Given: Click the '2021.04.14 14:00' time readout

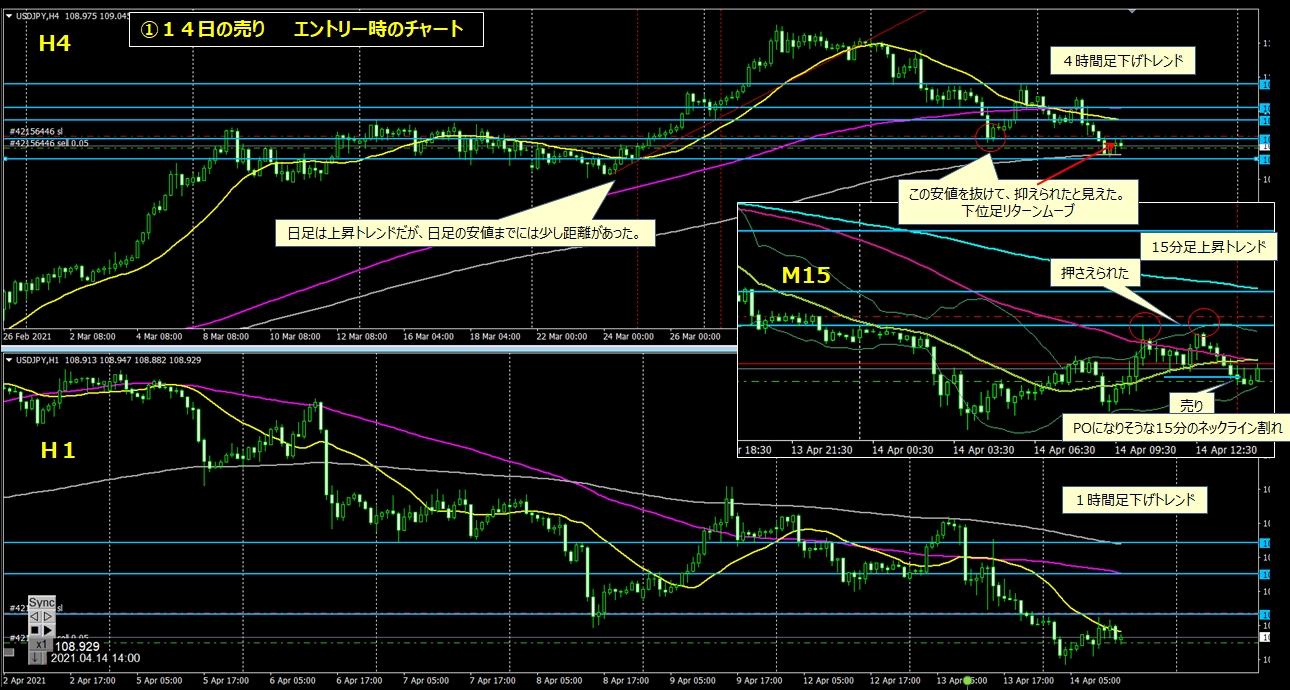Looking at the screenshot, I should (97, 659).
